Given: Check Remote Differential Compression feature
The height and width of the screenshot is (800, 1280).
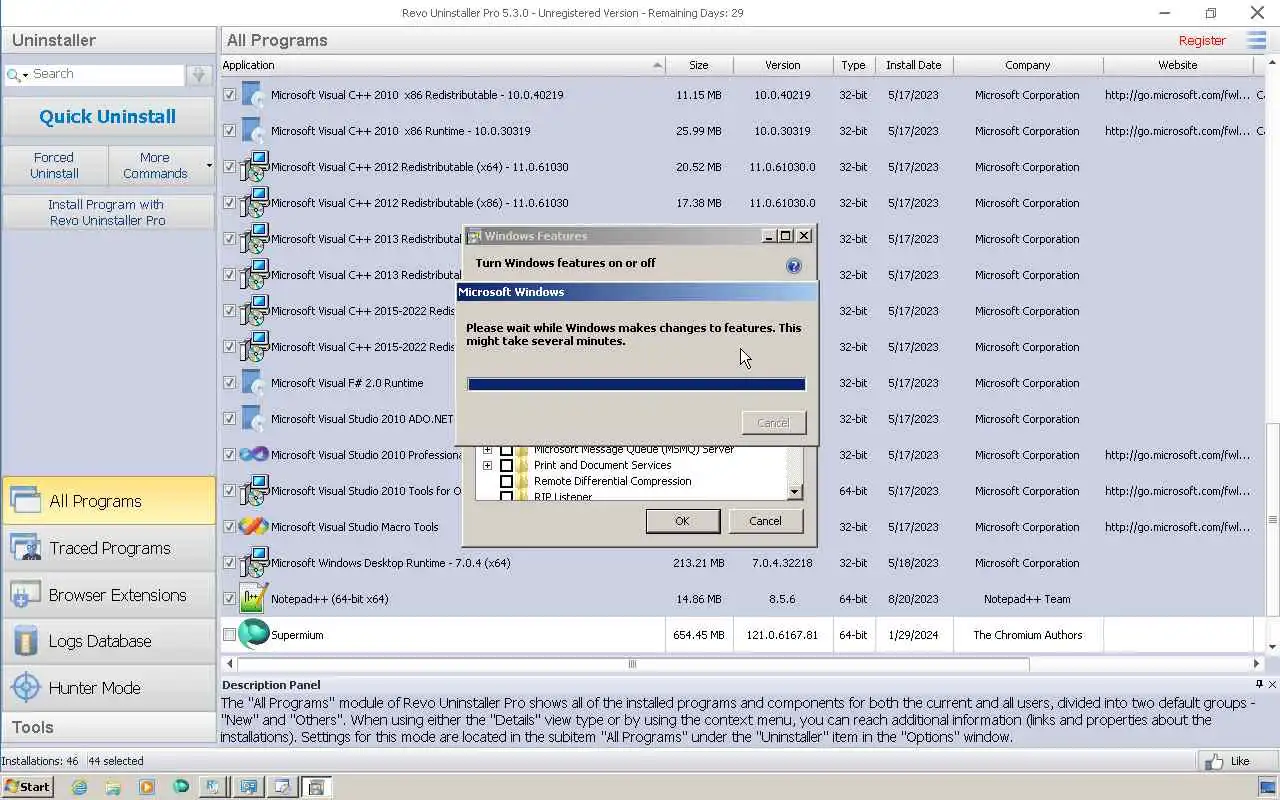Looking at the screenshot, I should (506, 481).
